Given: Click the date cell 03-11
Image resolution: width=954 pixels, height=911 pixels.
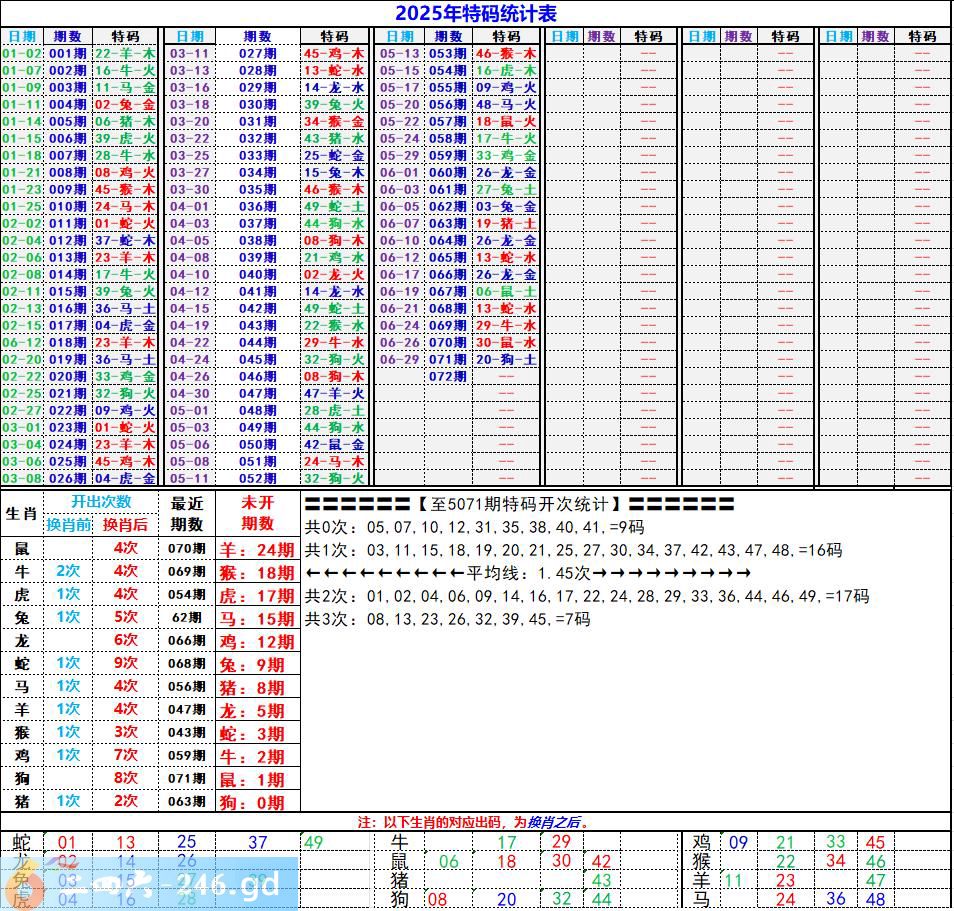Looking at the screenshot, I should [x=189, y=54].
